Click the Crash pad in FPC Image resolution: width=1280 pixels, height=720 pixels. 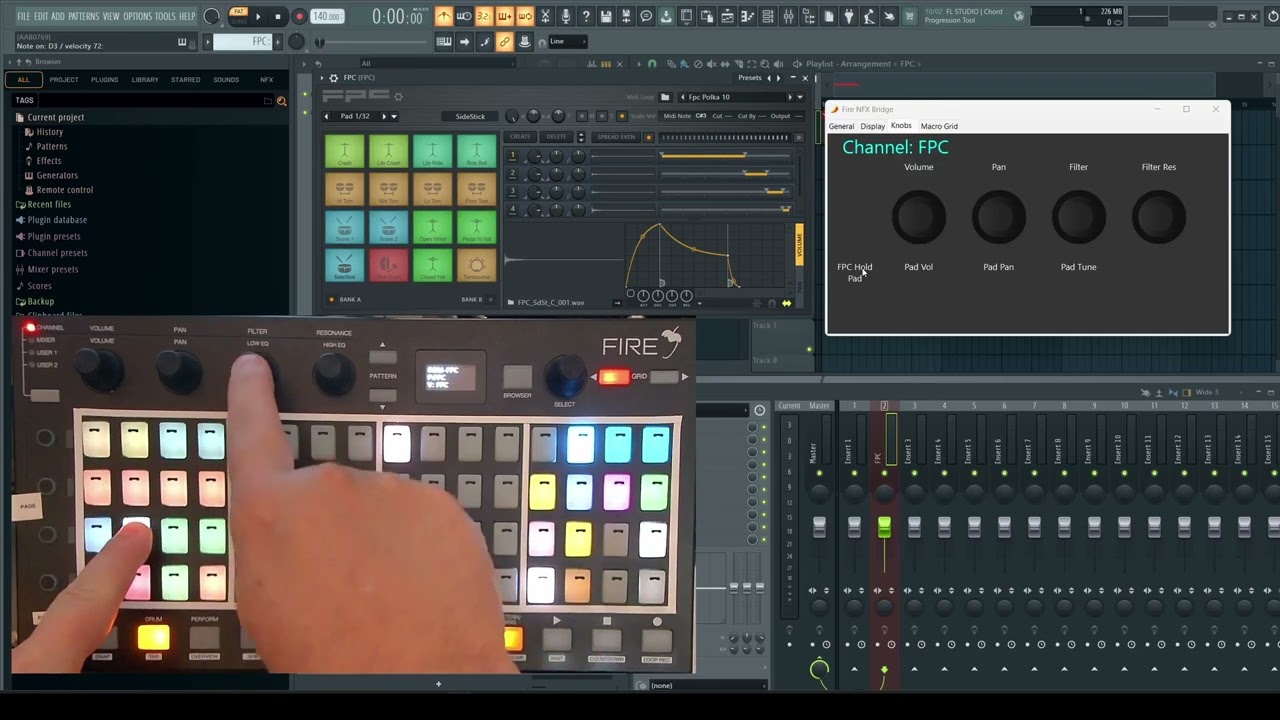(x=344, y=150)
